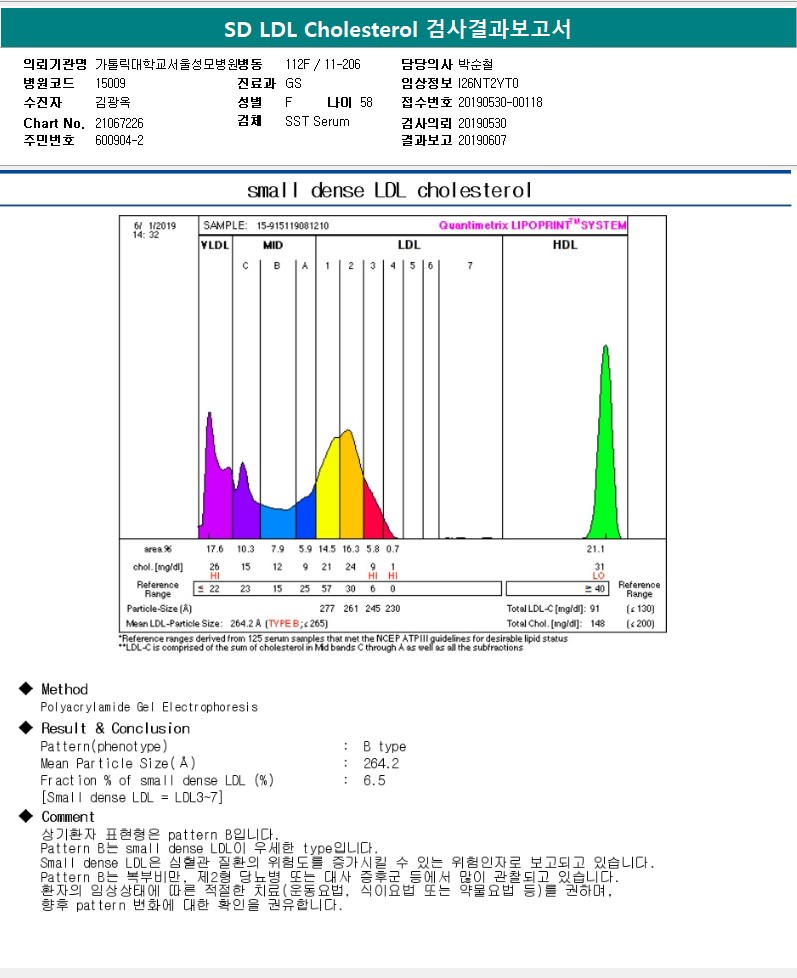This screenshot has width=797, height=978.
Task: Click comment line '향후 pattern 변화에 대한 확인을 권유합니다.'
Action: [191, 904]
